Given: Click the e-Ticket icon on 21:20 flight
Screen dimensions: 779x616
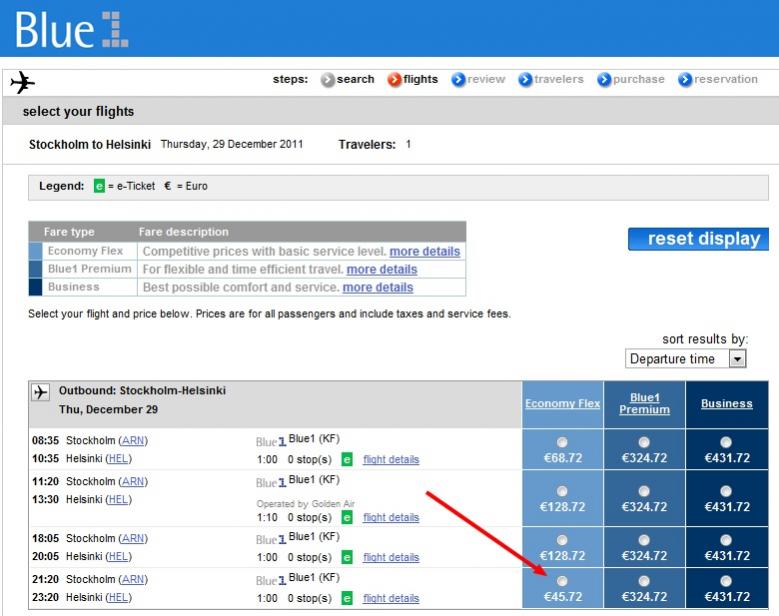Looking at the screenshot, I should (x=347, y=598).
